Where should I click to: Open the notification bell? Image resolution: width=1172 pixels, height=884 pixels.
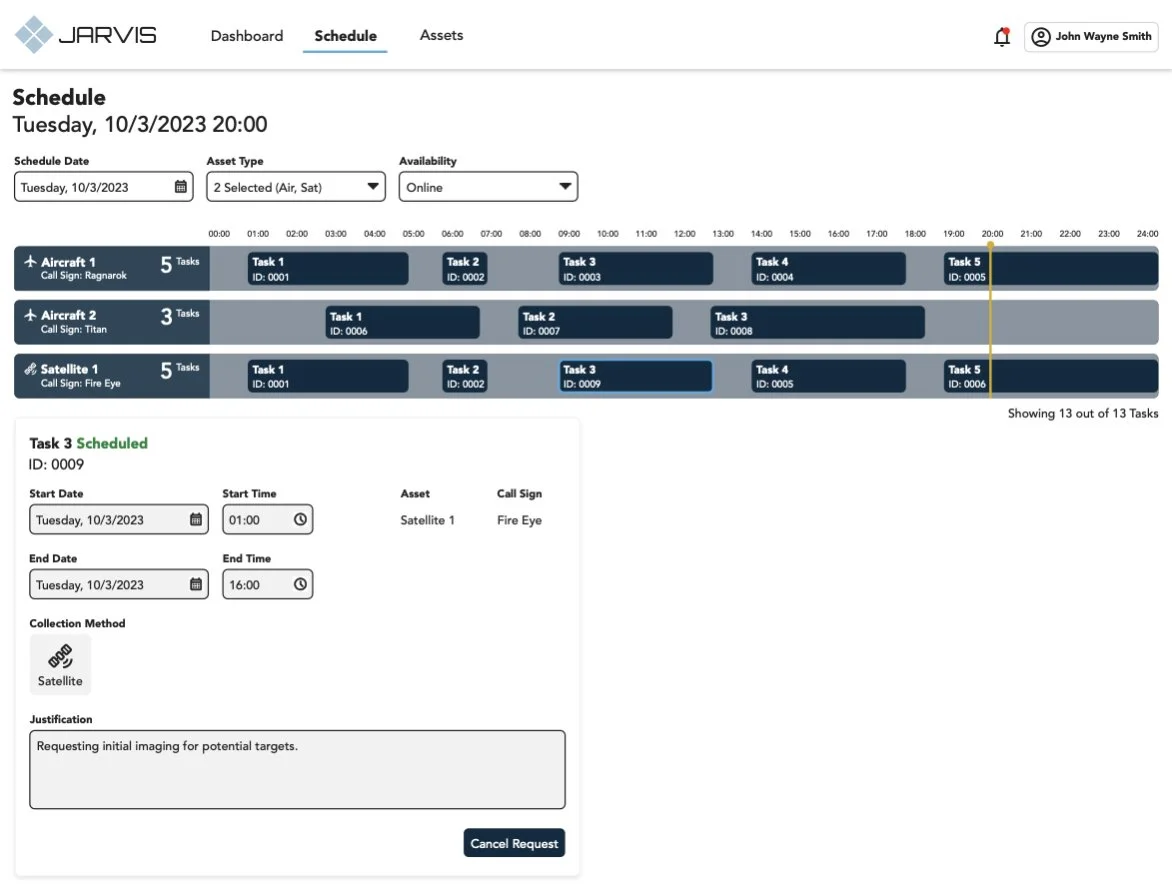coord(1001,35)
